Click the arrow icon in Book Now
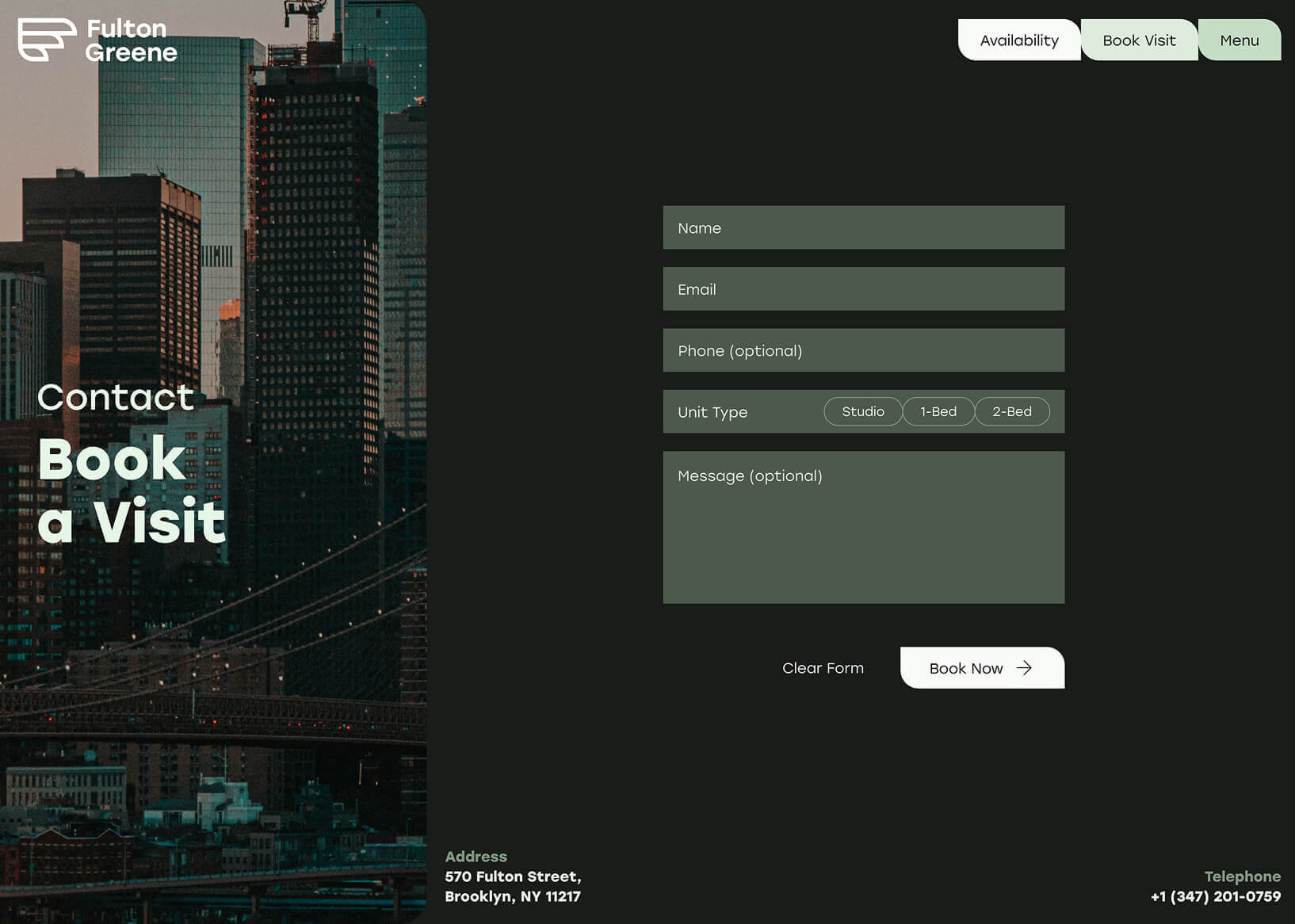 [1024, 668]
